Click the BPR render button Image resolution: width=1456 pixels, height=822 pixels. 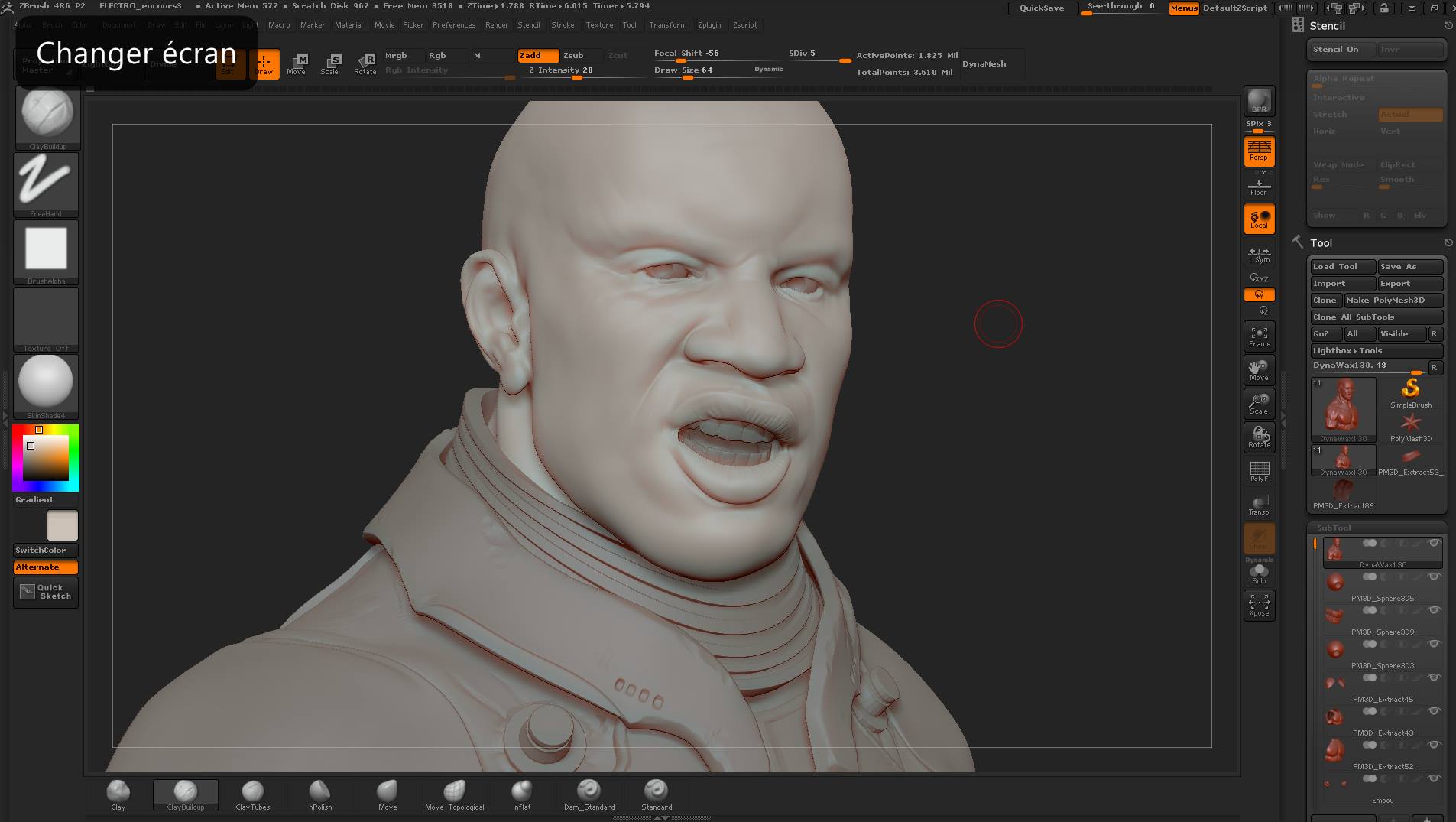click(x=1259, y=101)
